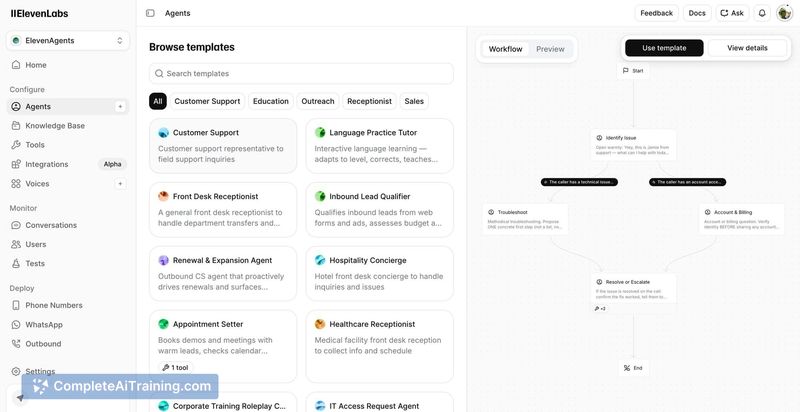Image resolution: width=800 pixels, height=412 pixels.
Task: Click the Healthcare Receptionist avatar icon
Action: pyautogui.click(x=320, y=324)
